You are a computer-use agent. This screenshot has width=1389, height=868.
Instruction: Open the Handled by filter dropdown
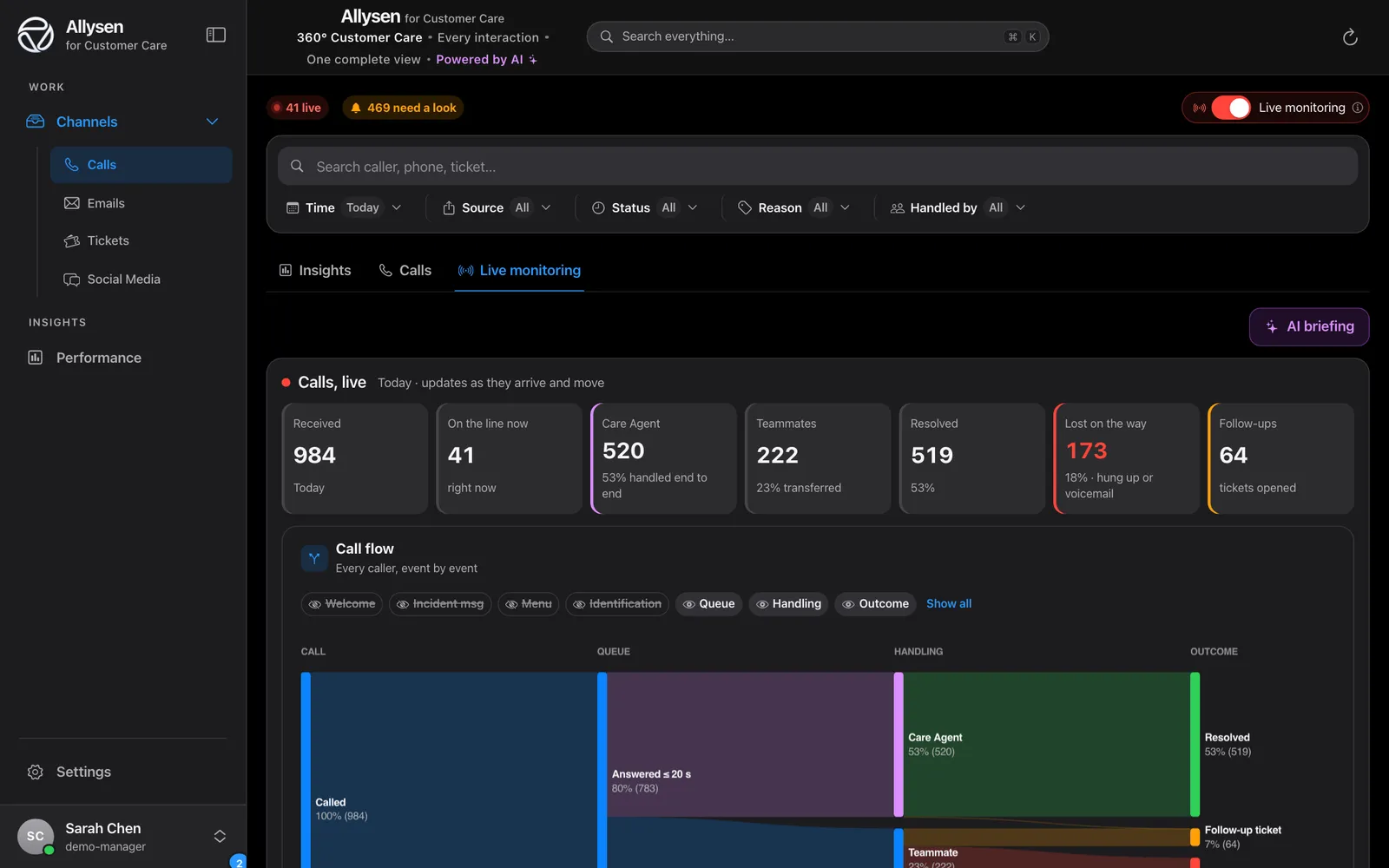click(958, 207)
